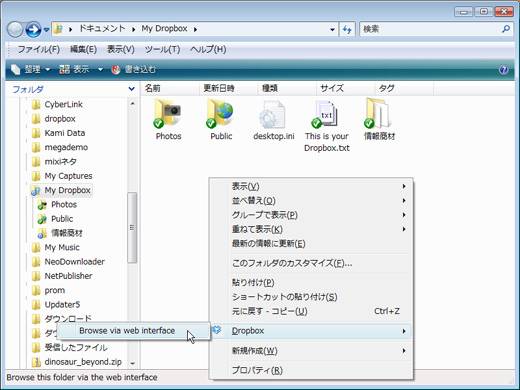The height and width of the screenshot is (390, 520).
Task: Click Browse via web interface
Action: point(133,331)
